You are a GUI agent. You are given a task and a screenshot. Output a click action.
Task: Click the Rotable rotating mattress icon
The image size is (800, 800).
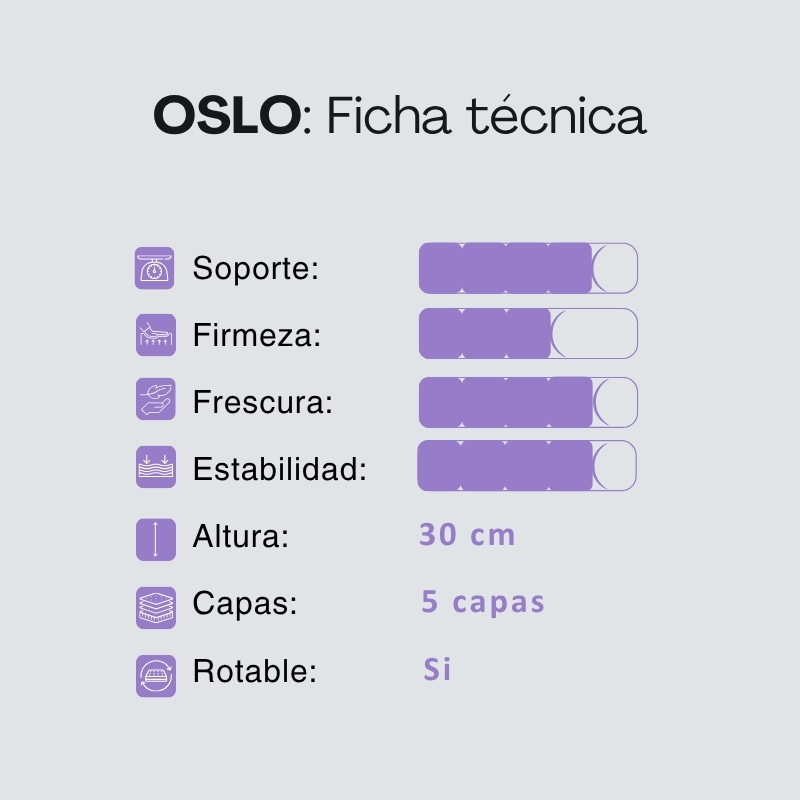click(155, 673)
